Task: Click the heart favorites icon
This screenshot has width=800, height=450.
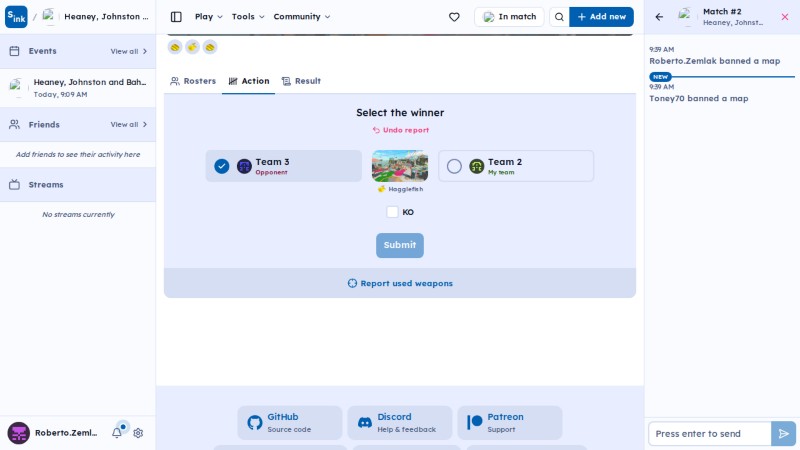Action: (x=454, y=17)
